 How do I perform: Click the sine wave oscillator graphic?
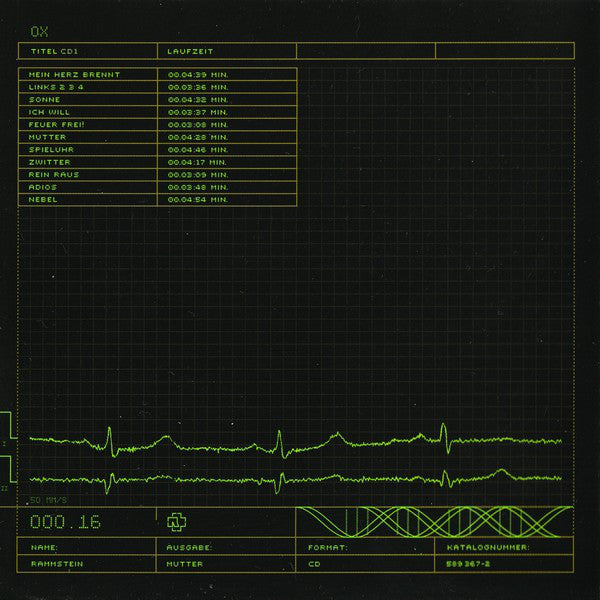[x=435, y=522]
